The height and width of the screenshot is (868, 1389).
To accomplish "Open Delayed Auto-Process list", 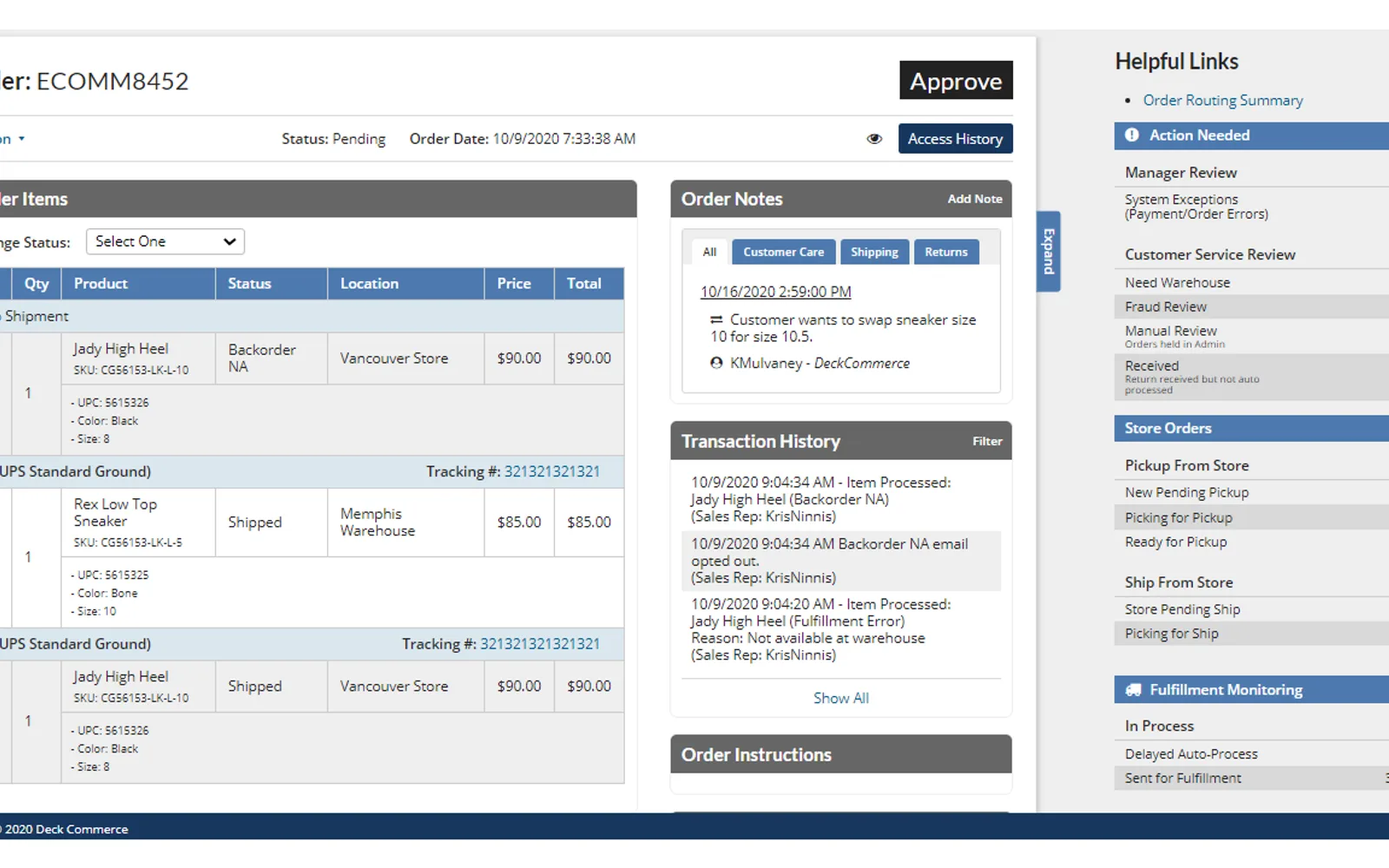I will tap(1191, 754).
